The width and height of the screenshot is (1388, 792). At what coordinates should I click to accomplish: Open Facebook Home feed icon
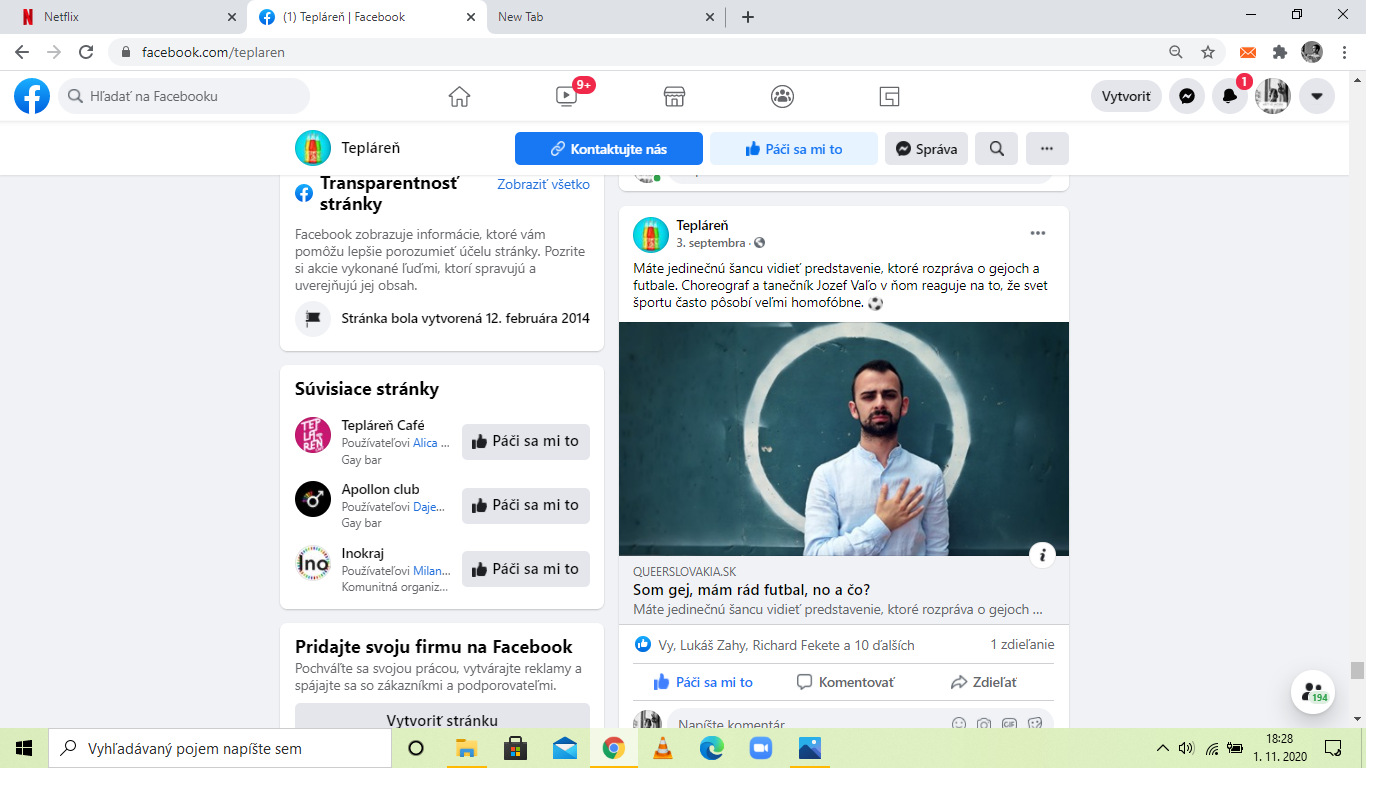459,96
